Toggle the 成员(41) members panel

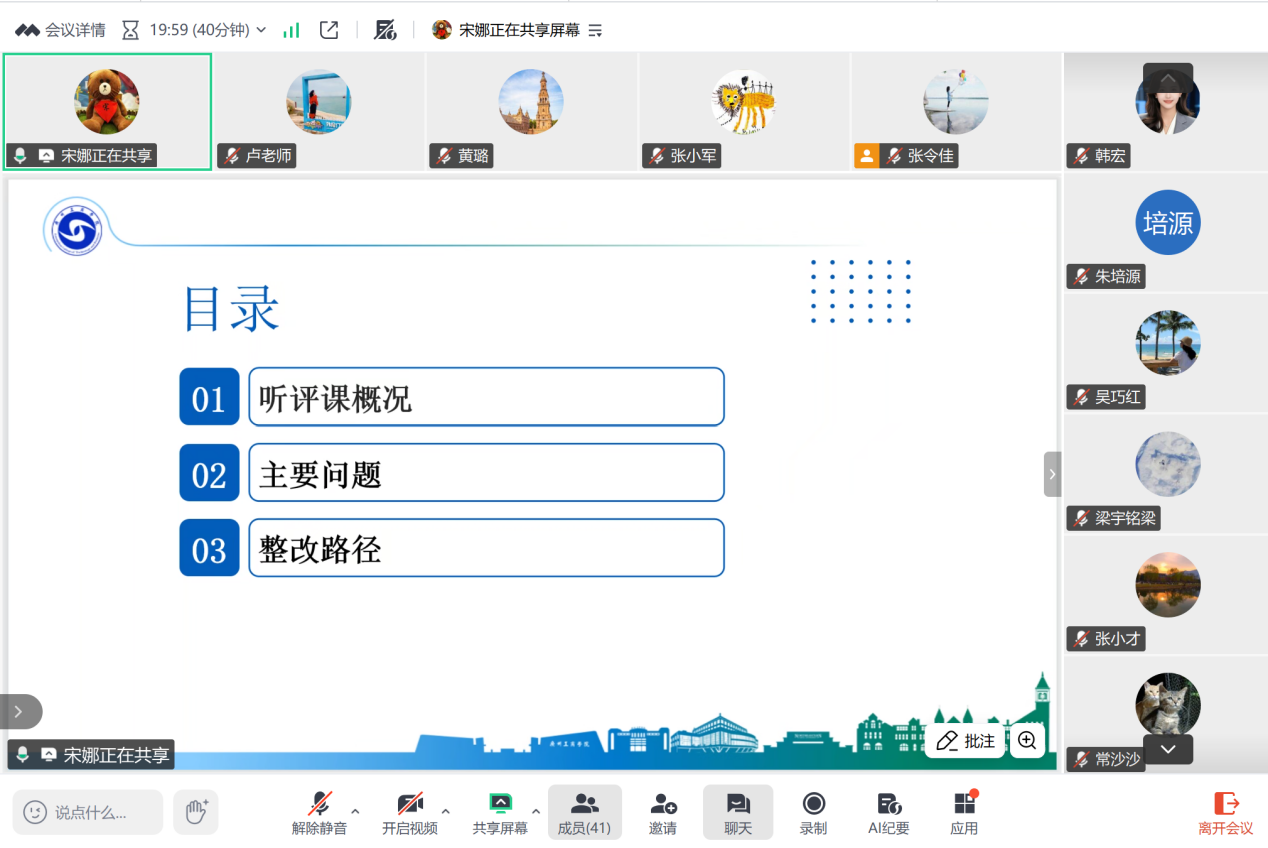pos(584,812)
